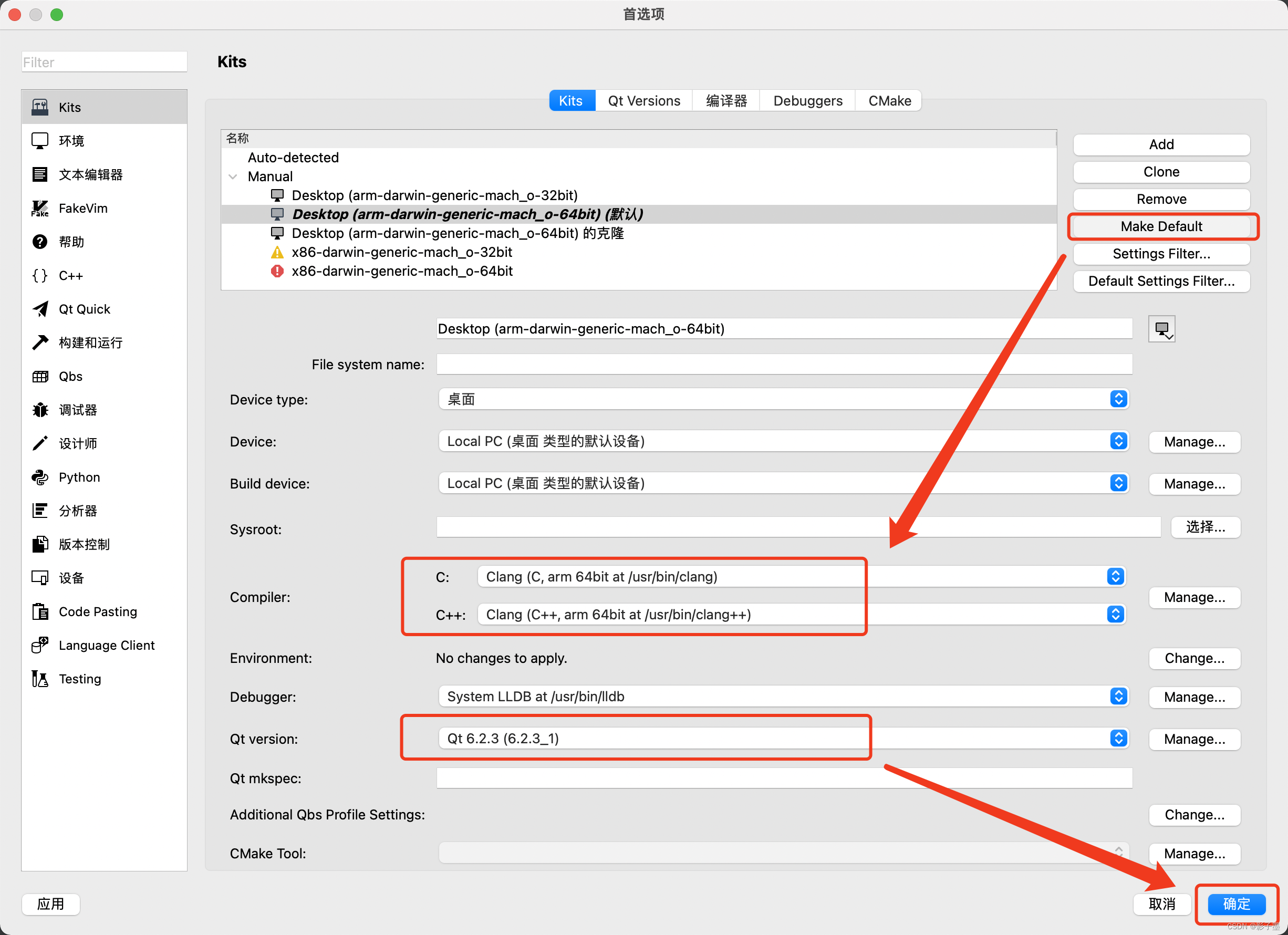Open the FakeVim settings icon
Viewport: 1288px width, 935px height.
[40, 209]
